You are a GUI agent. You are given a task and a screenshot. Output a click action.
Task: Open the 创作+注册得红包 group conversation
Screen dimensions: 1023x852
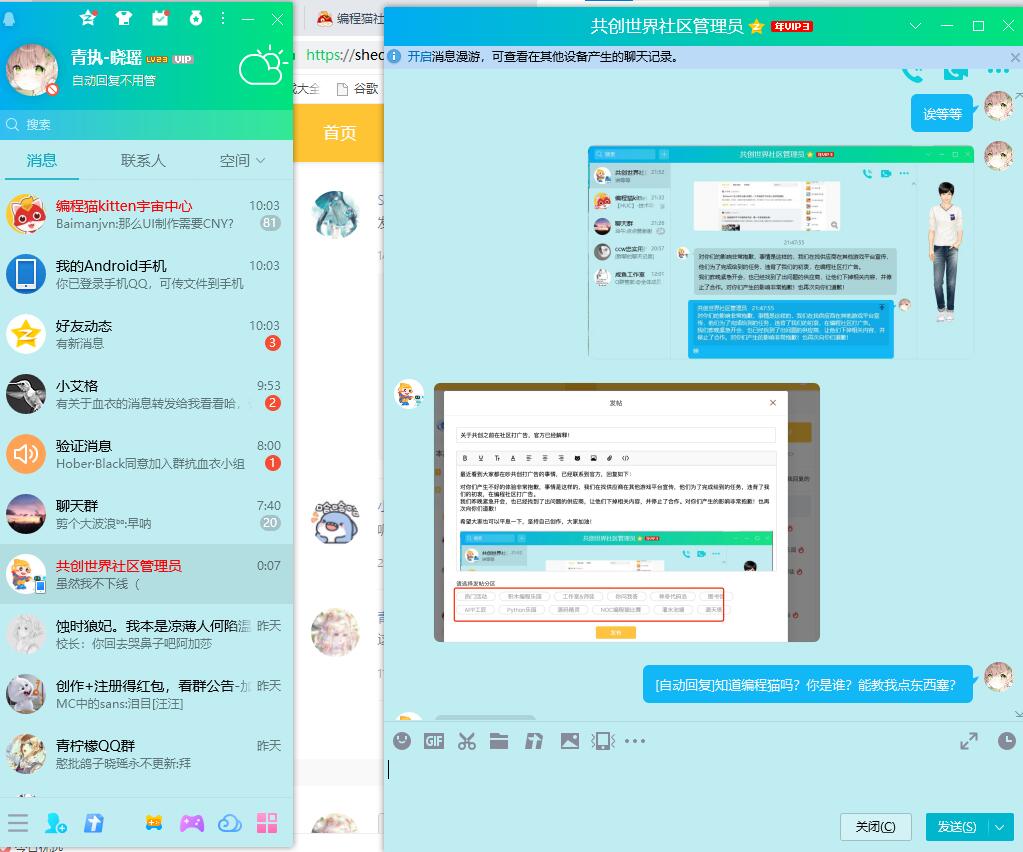point(146,694)
